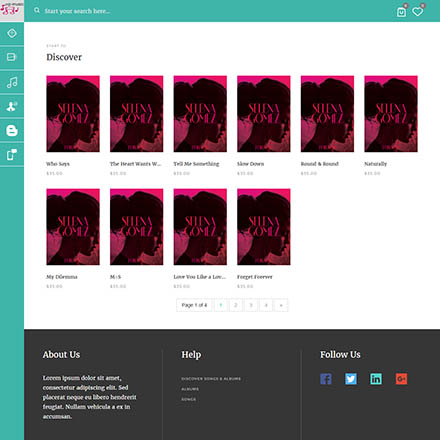Screen dimensions: 440x440
Task: Open the discover compass sidebar icon
Action: [x=12, y=33]
